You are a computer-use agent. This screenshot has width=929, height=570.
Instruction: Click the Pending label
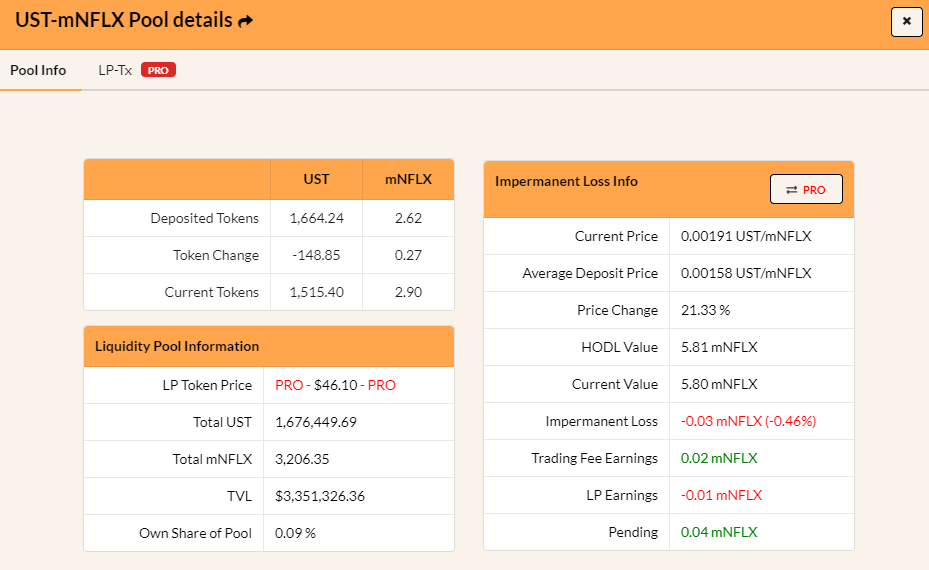tap(633, 532)
